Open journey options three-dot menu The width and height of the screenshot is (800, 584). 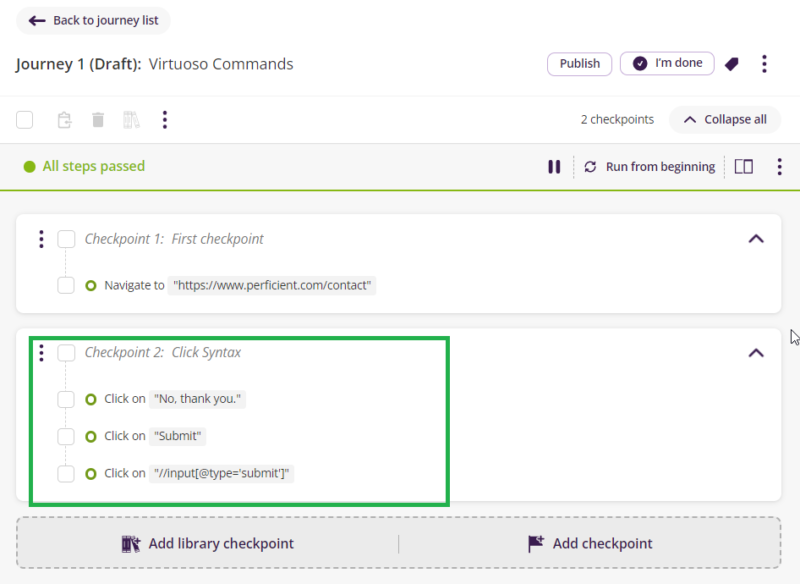coord(764,64)
